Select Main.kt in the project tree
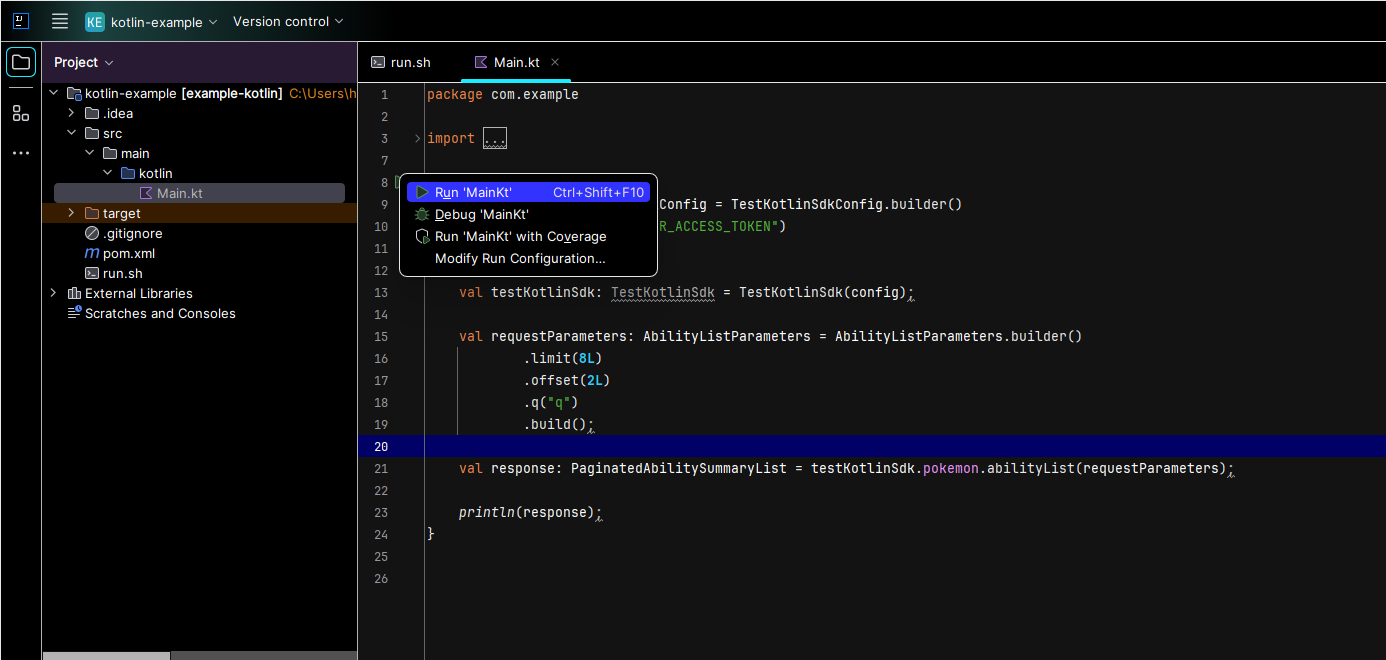Image resolution: width=1386 pixels, height=660 pixels. click(199, 193)
